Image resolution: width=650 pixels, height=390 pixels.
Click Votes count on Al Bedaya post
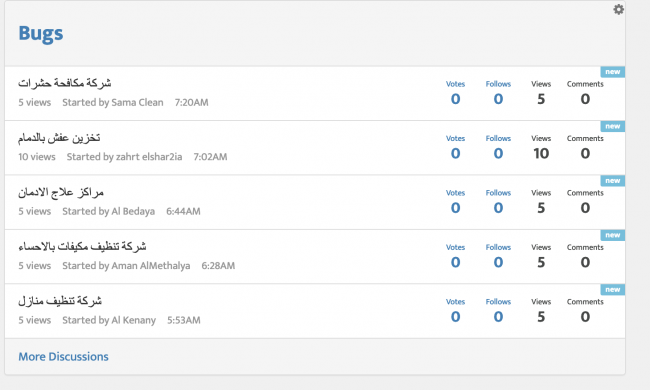point(455,208)
